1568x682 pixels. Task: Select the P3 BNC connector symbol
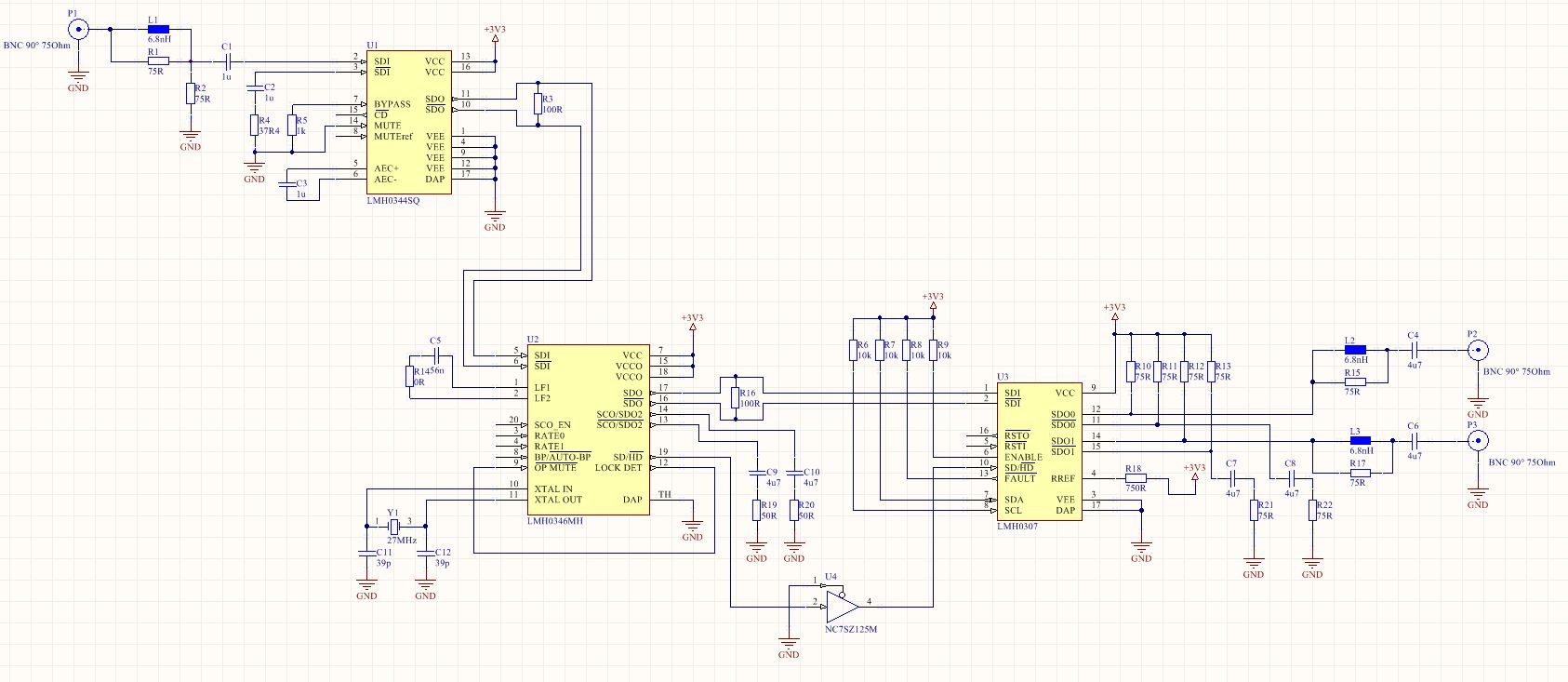tap(1477, 441)
